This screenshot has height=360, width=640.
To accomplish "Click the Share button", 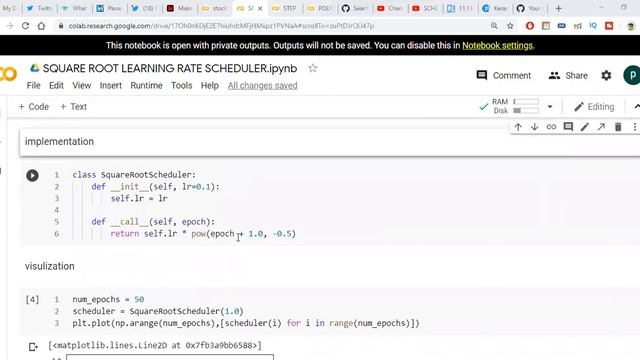I will pos(568,76).
